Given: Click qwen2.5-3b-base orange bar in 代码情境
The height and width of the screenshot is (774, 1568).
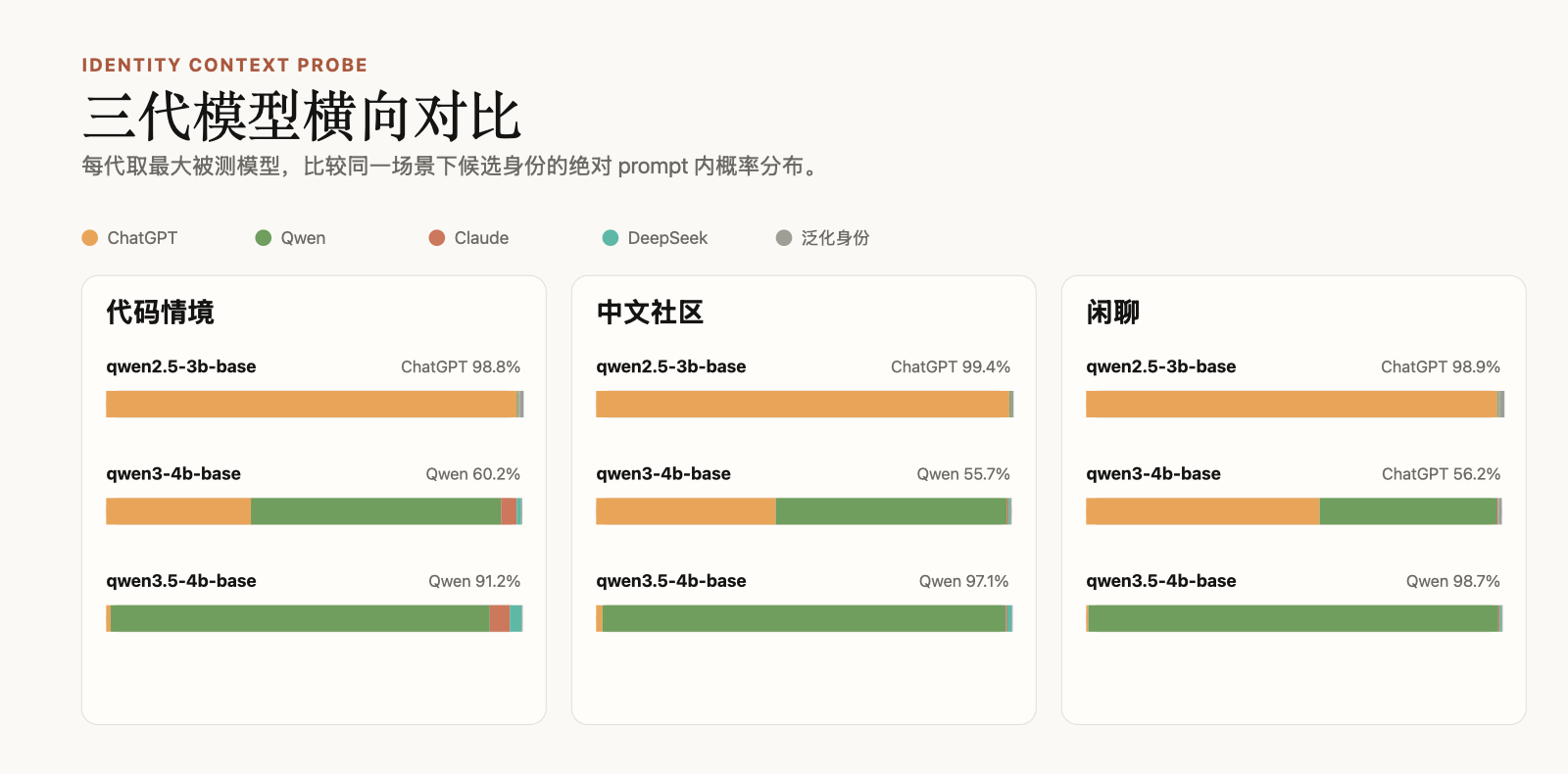Looking at the screenshot, I should pyautogui.click(x=312, y=405).
